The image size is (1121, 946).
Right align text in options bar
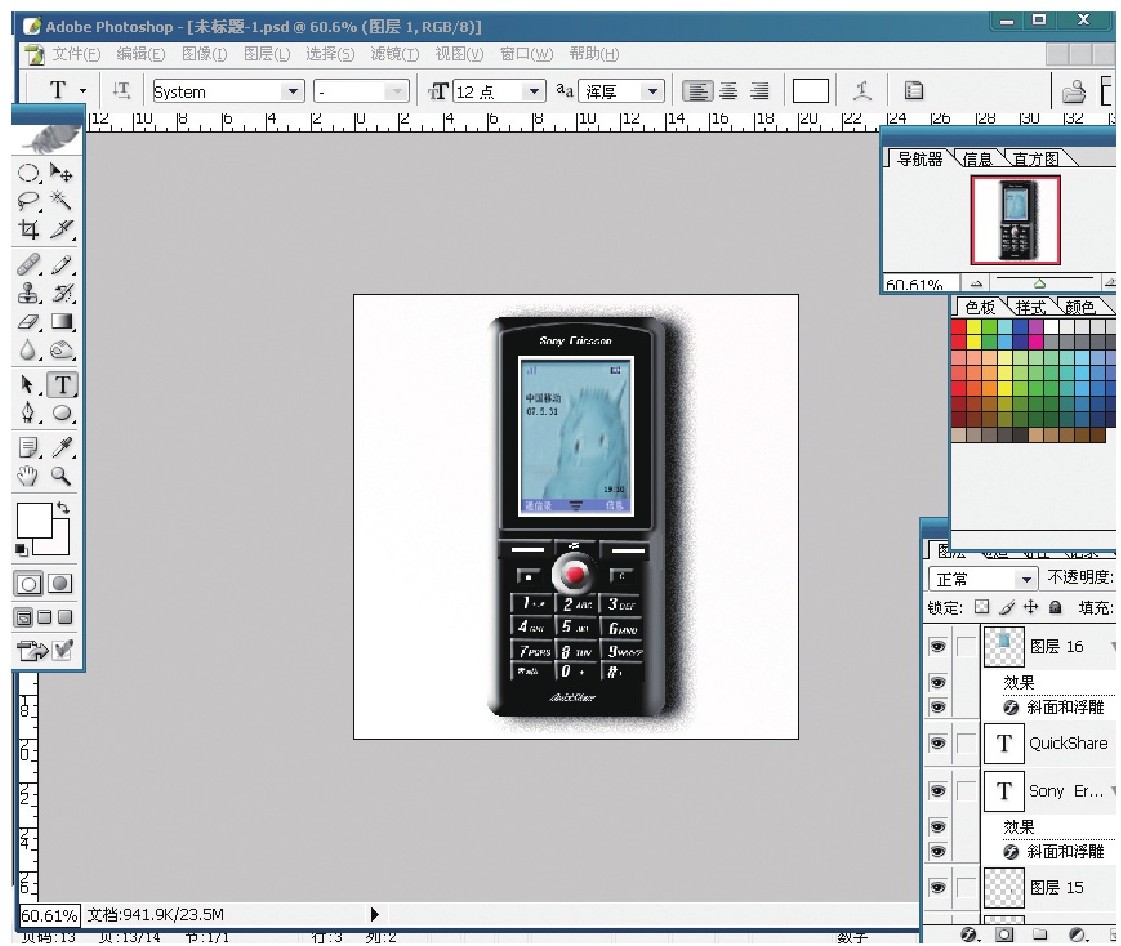(x=759, y=91)
